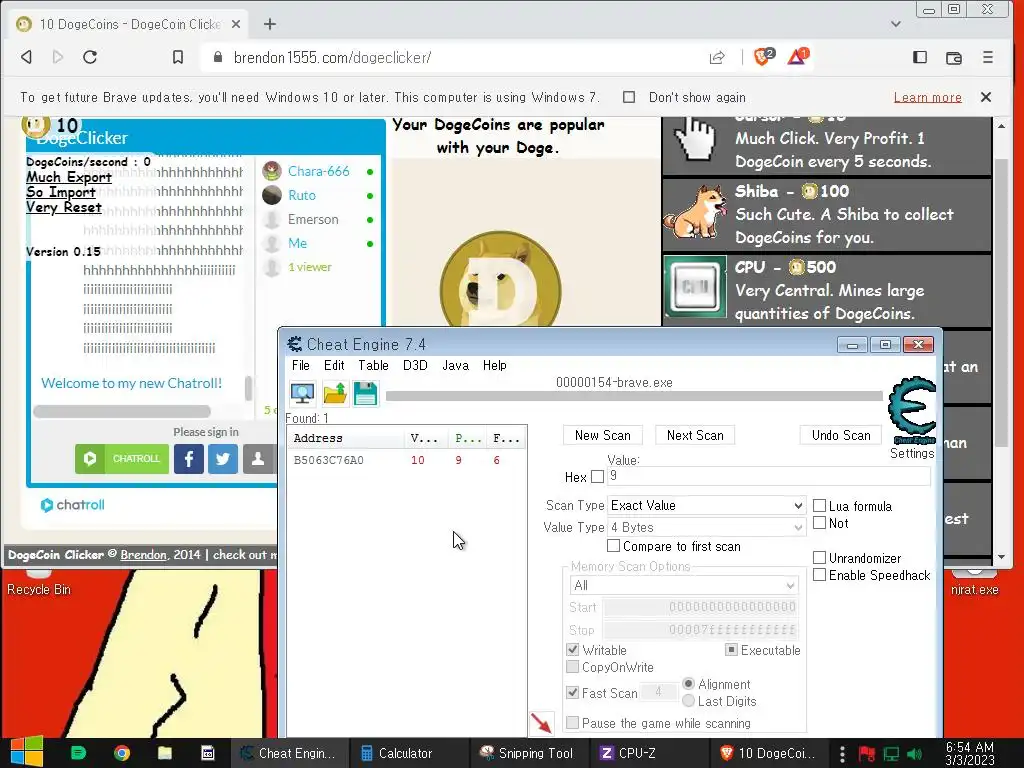Open Brave hamburger menu

987,57
